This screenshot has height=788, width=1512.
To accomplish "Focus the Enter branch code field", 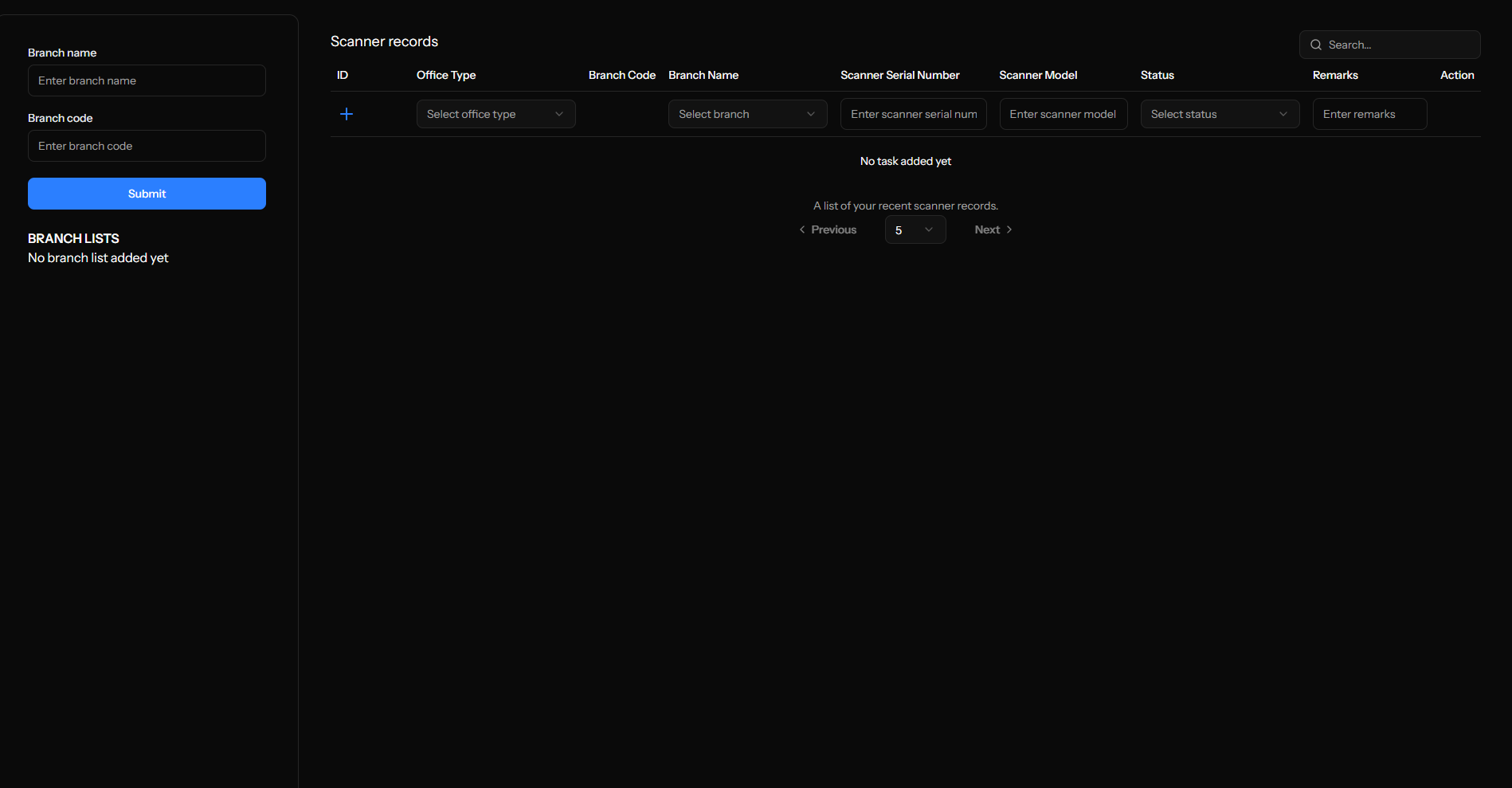I will click(x=147, y=146).
